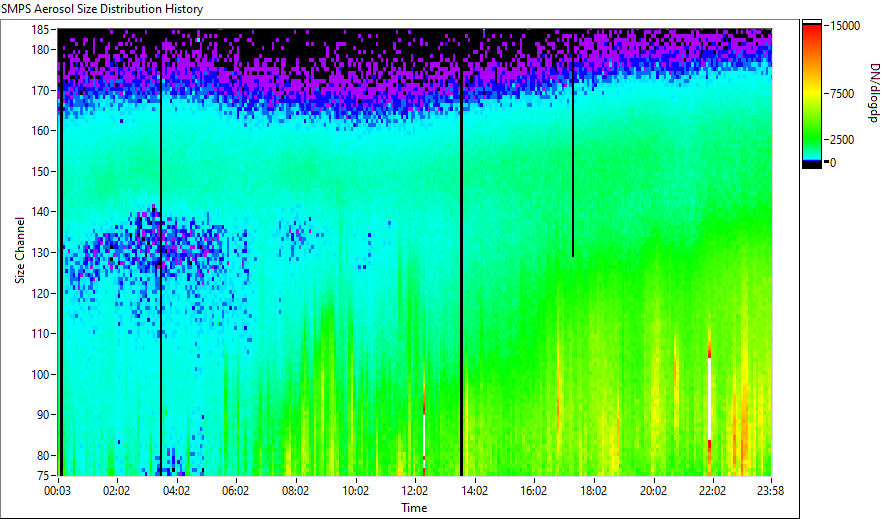Viewport: 884px width, 519px height.
Task: Click the 'SMPS Aerosol Size Distribution History' title
Action: [102, 9]
